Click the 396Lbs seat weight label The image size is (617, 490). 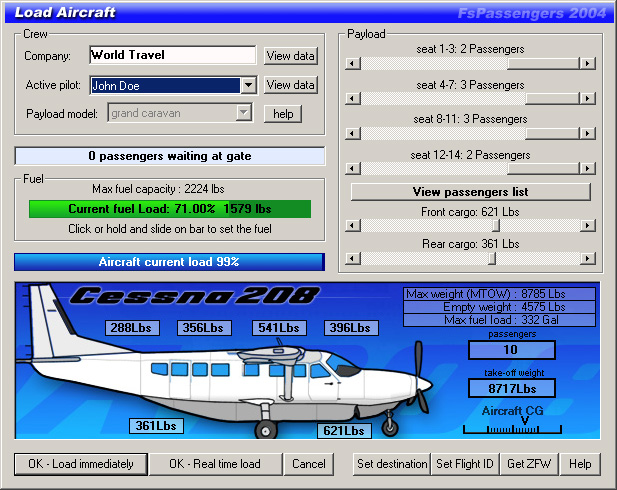coord(351,328)
